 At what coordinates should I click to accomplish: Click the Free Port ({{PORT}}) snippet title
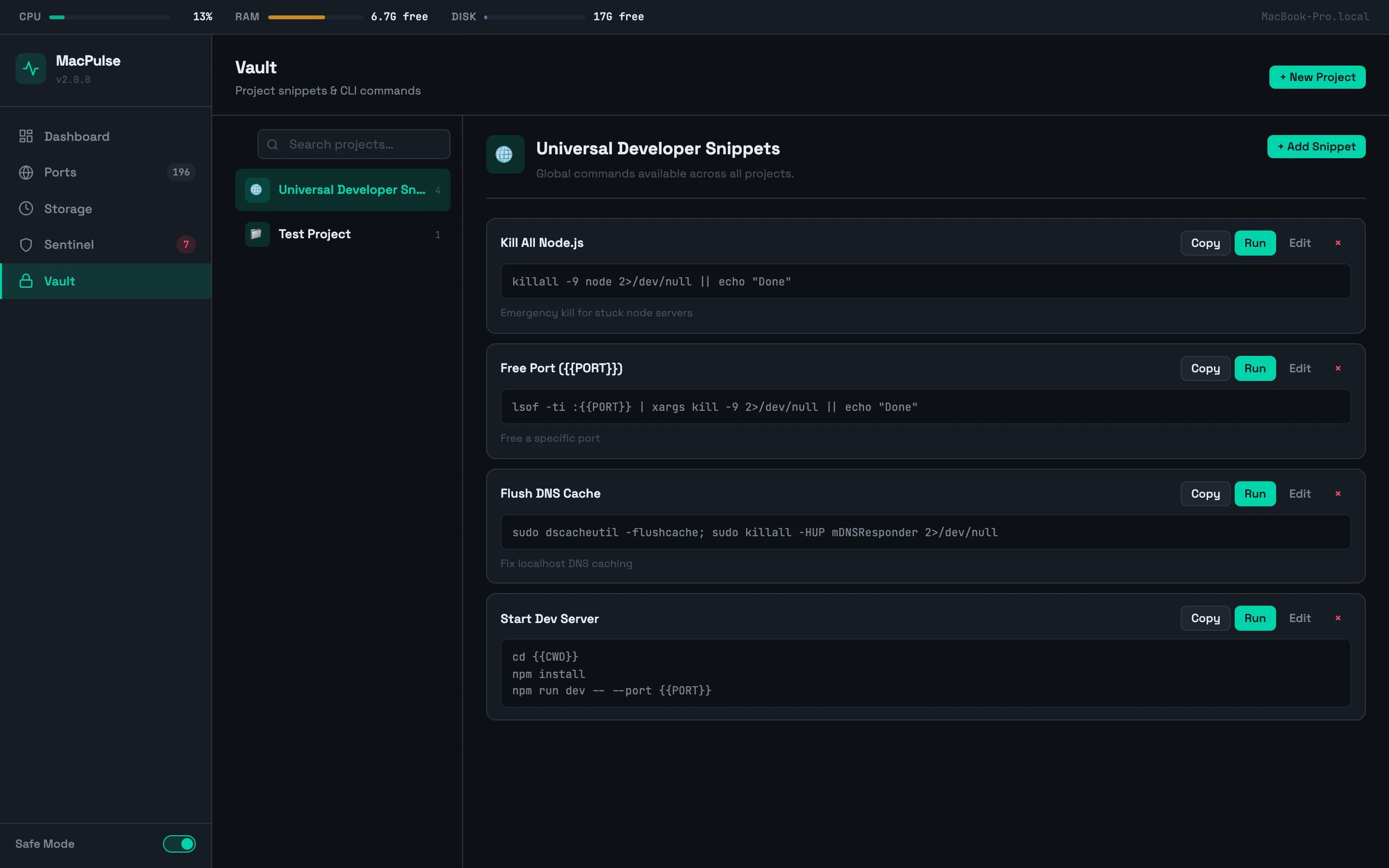pos(561,368)
